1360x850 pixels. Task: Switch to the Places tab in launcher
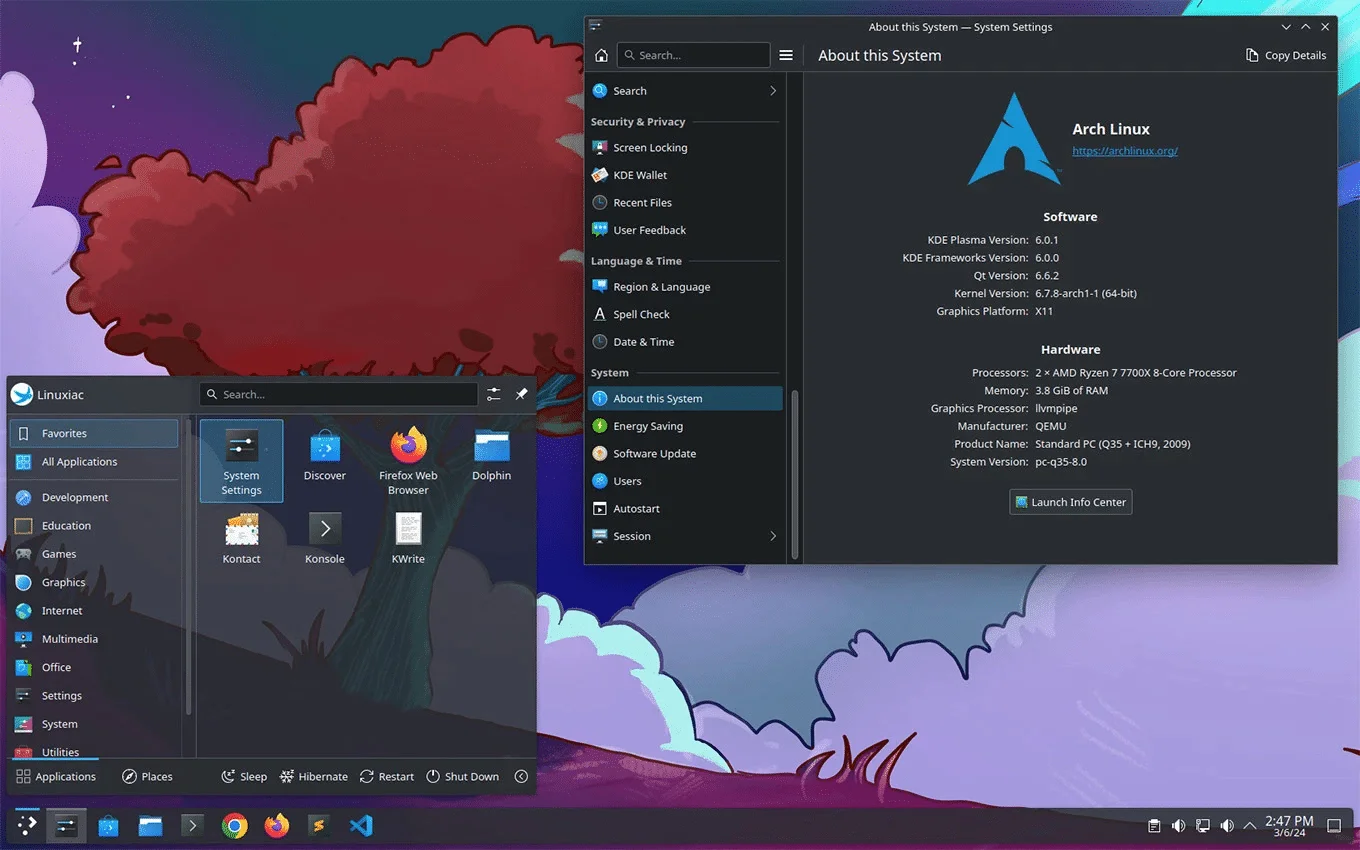tap(149, 776)
